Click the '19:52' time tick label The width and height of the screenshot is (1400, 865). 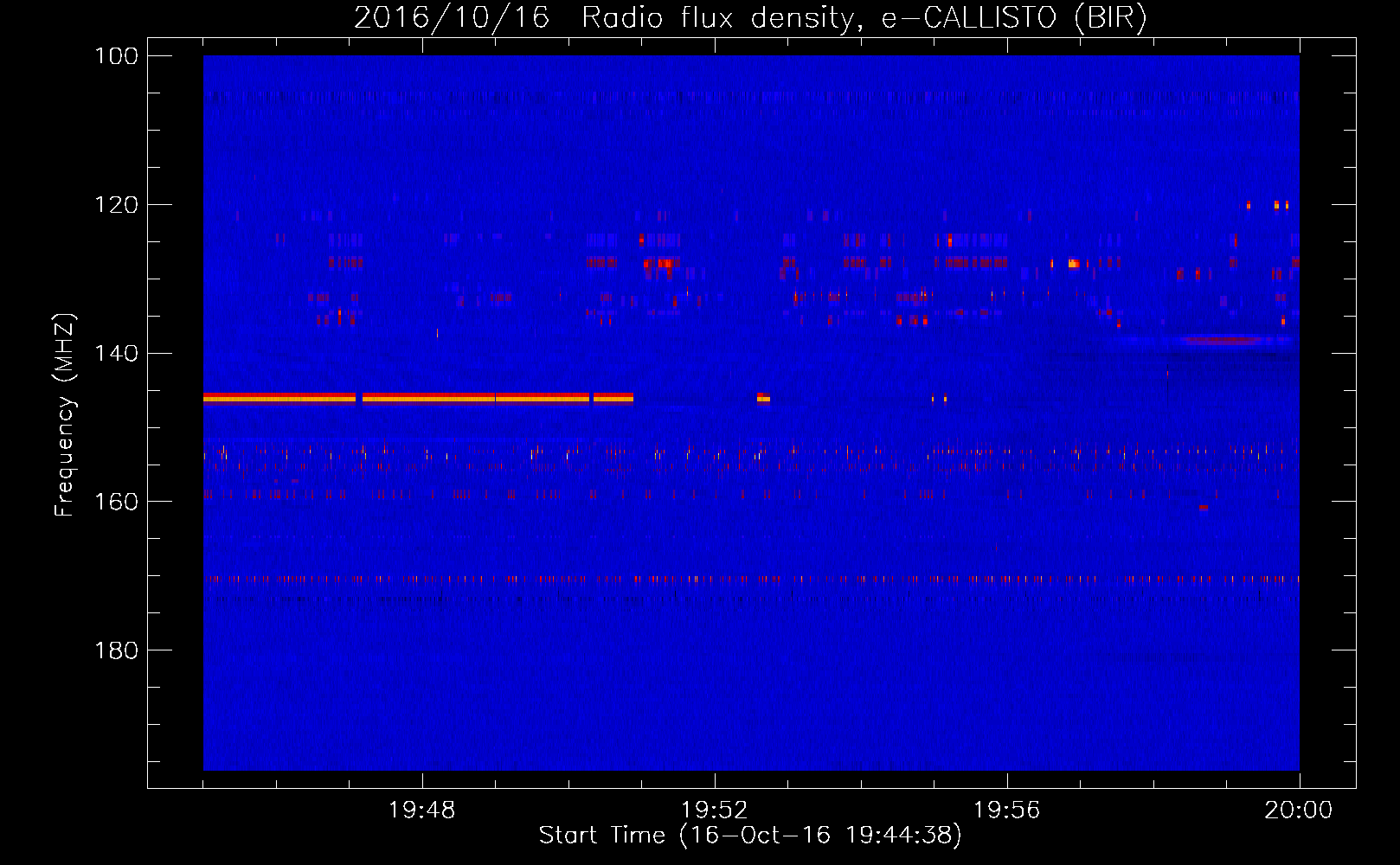point(715,811)
